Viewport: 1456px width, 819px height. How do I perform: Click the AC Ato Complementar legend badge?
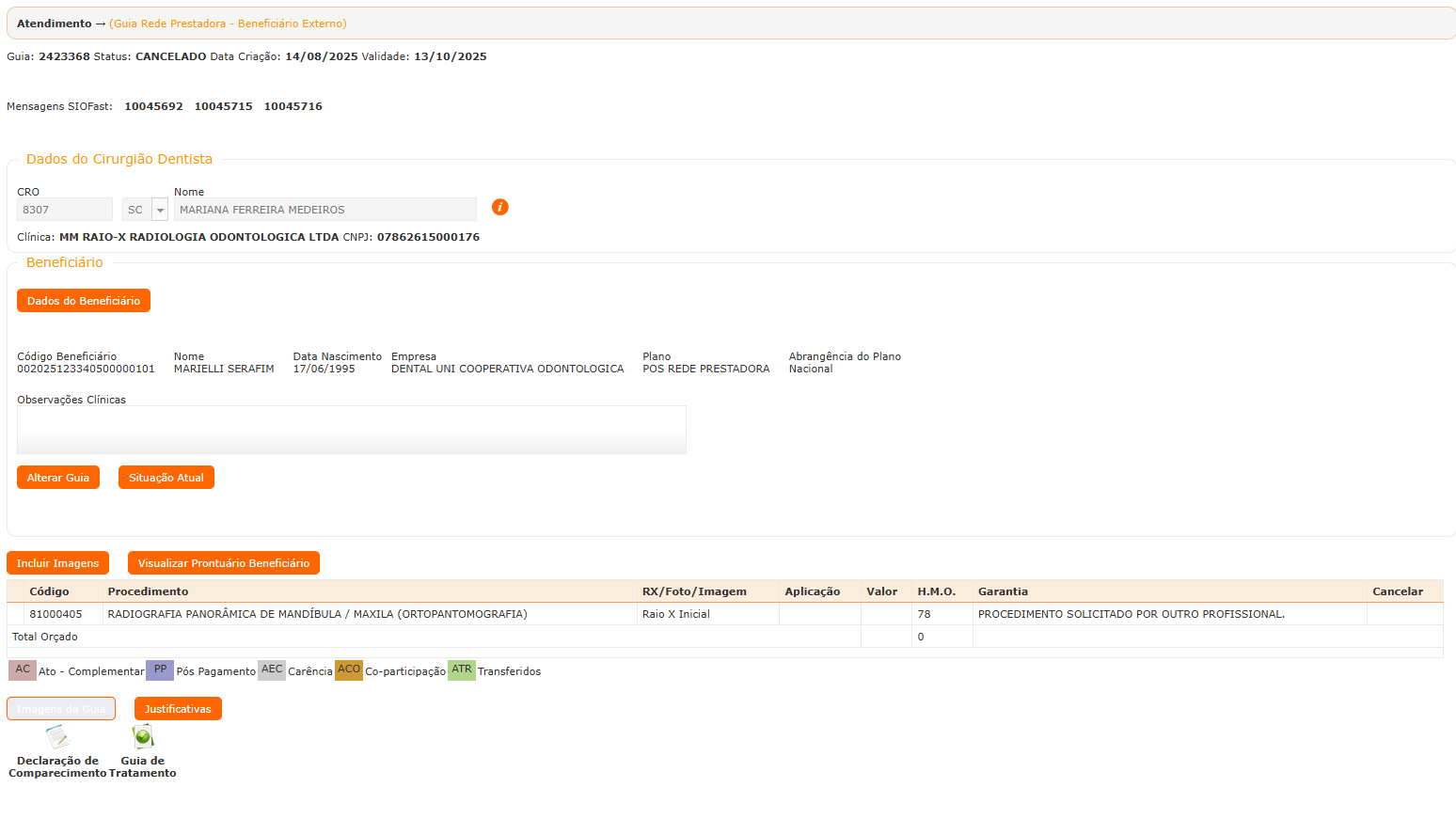point(23,669)
